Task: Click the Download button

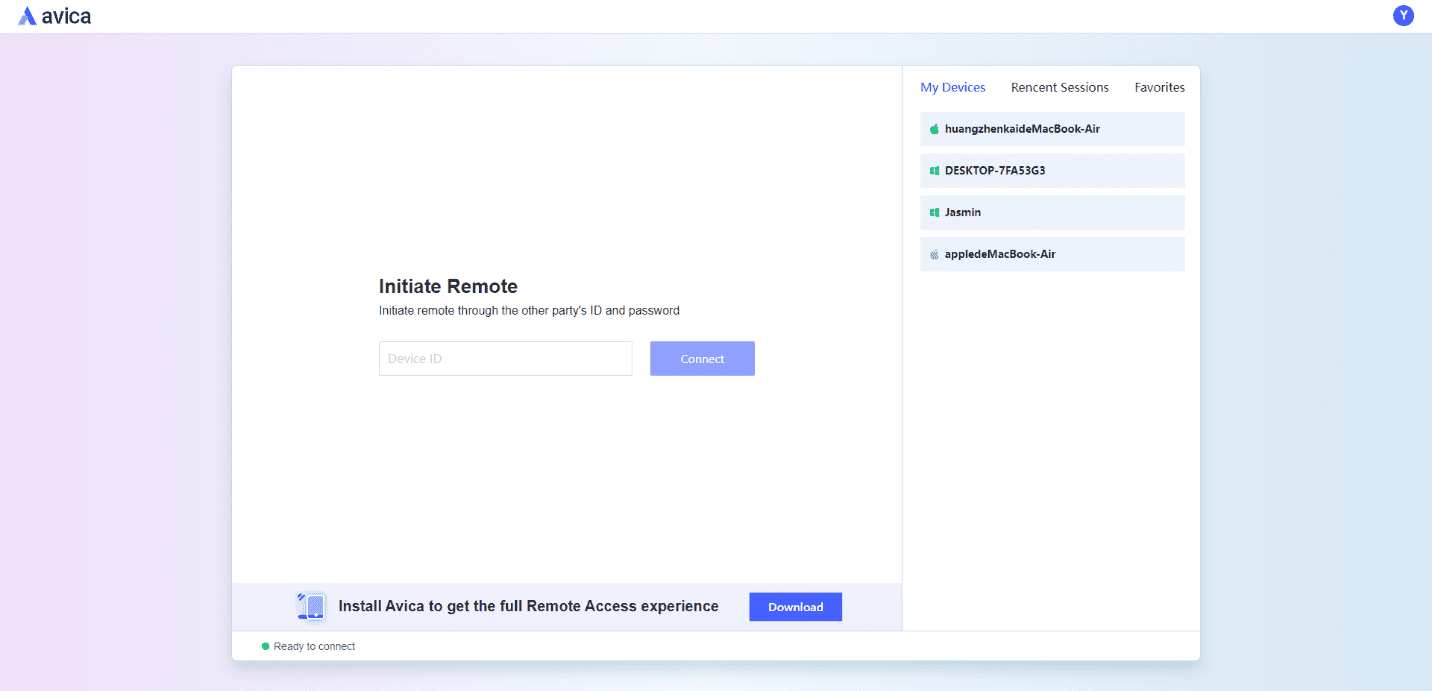Action: click(795, 607)
